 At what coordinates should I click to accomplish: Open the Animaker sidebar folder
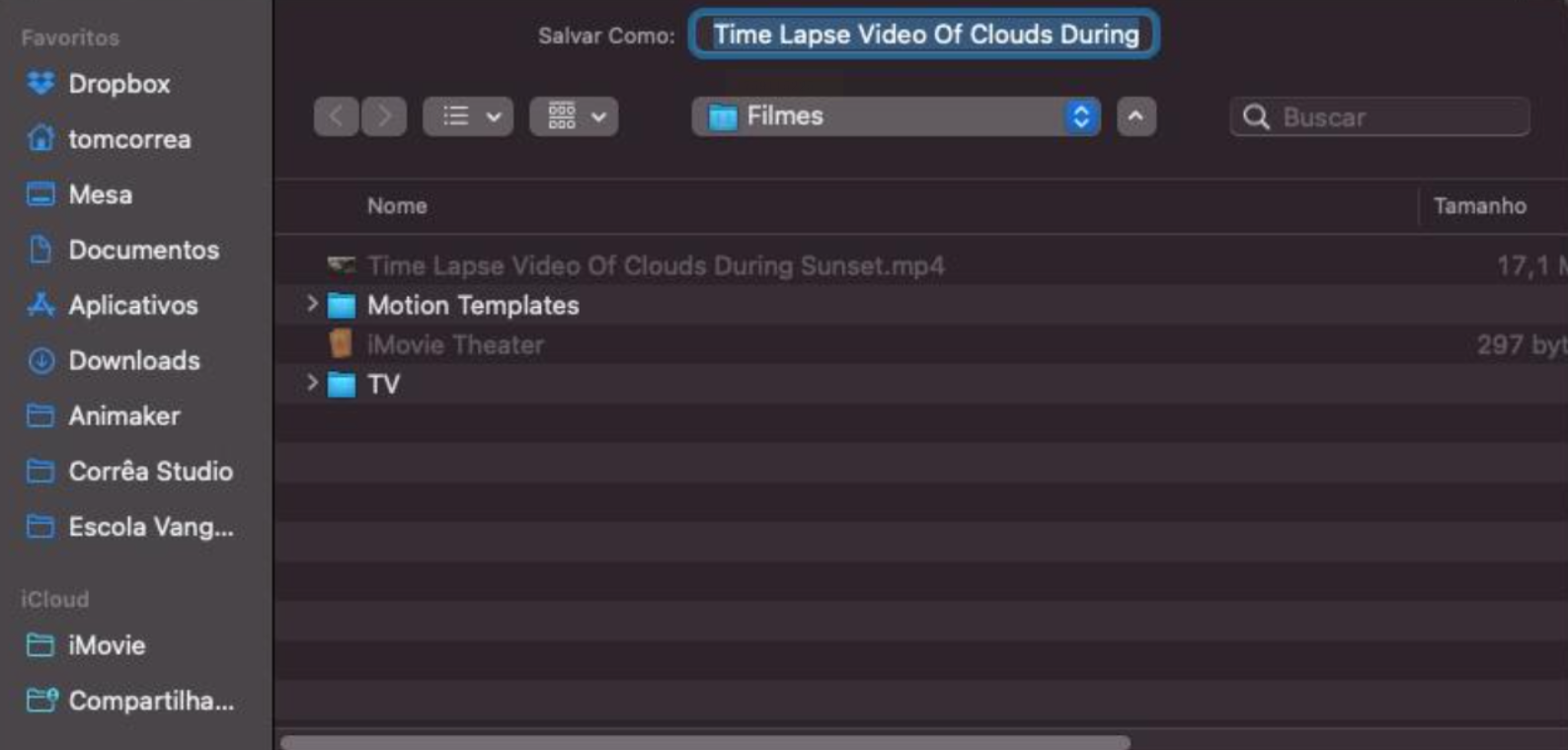[x=123, y=415]
